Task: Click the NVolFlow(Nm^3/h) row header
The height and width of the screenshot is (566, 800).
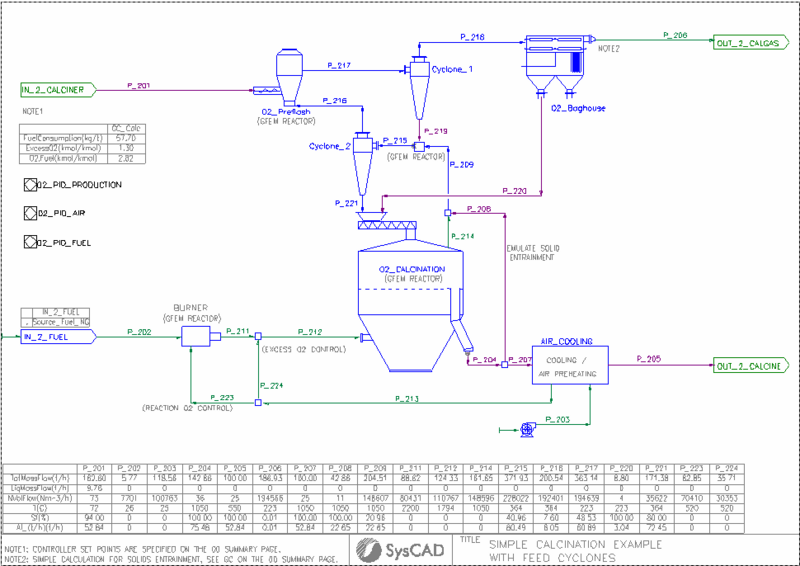Action: coord(40,498)
